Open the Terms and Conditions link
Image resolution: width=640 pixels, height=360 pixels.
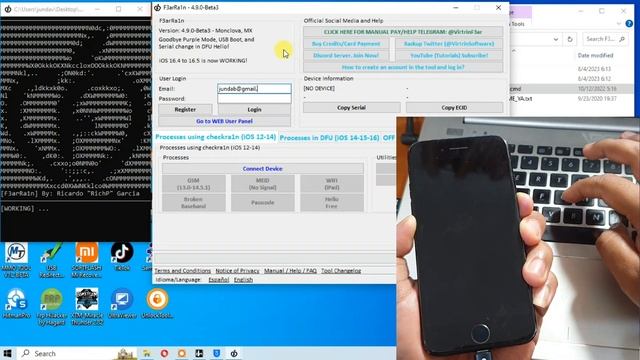click(x=182, y=271)
